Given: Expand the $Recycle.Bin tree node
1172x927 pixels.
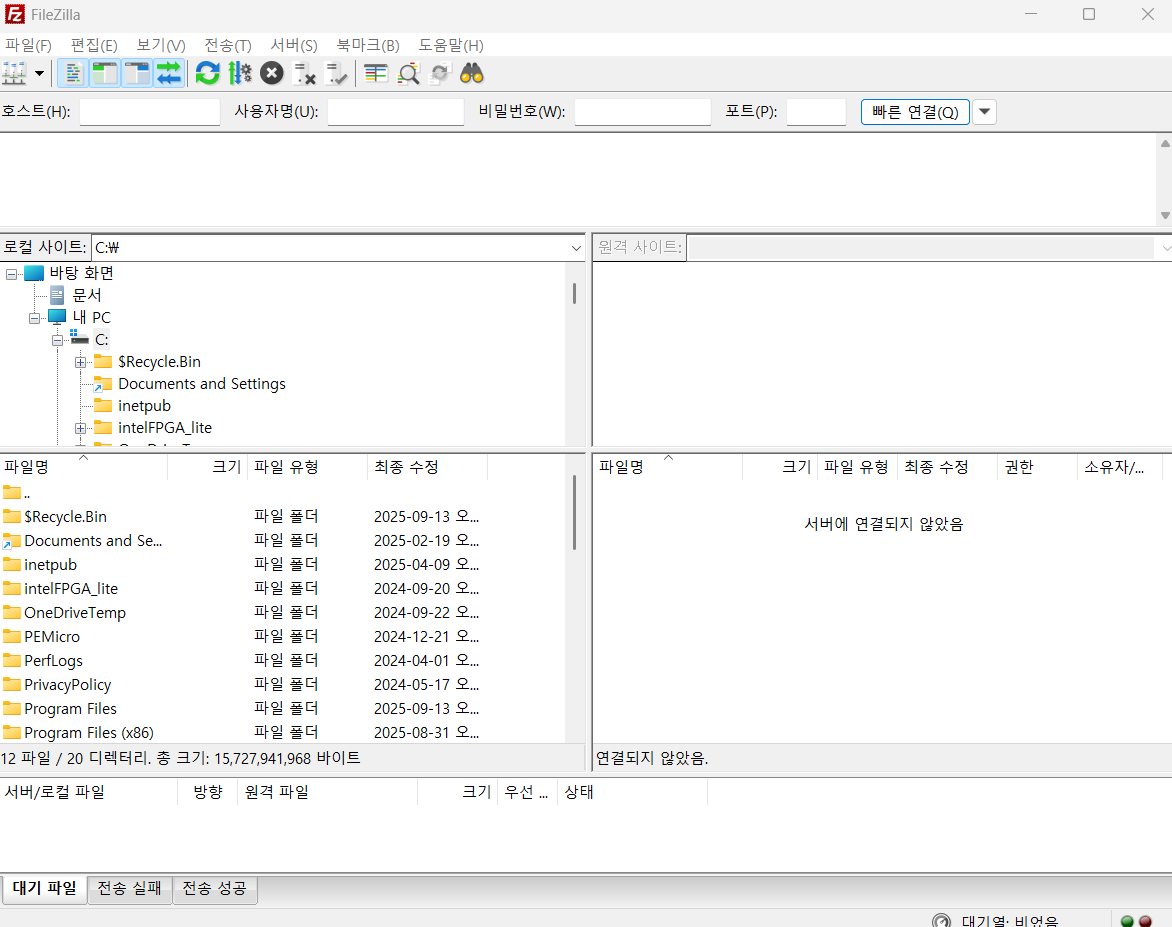Looking at the screenshot, I should [x=80, y=363].
